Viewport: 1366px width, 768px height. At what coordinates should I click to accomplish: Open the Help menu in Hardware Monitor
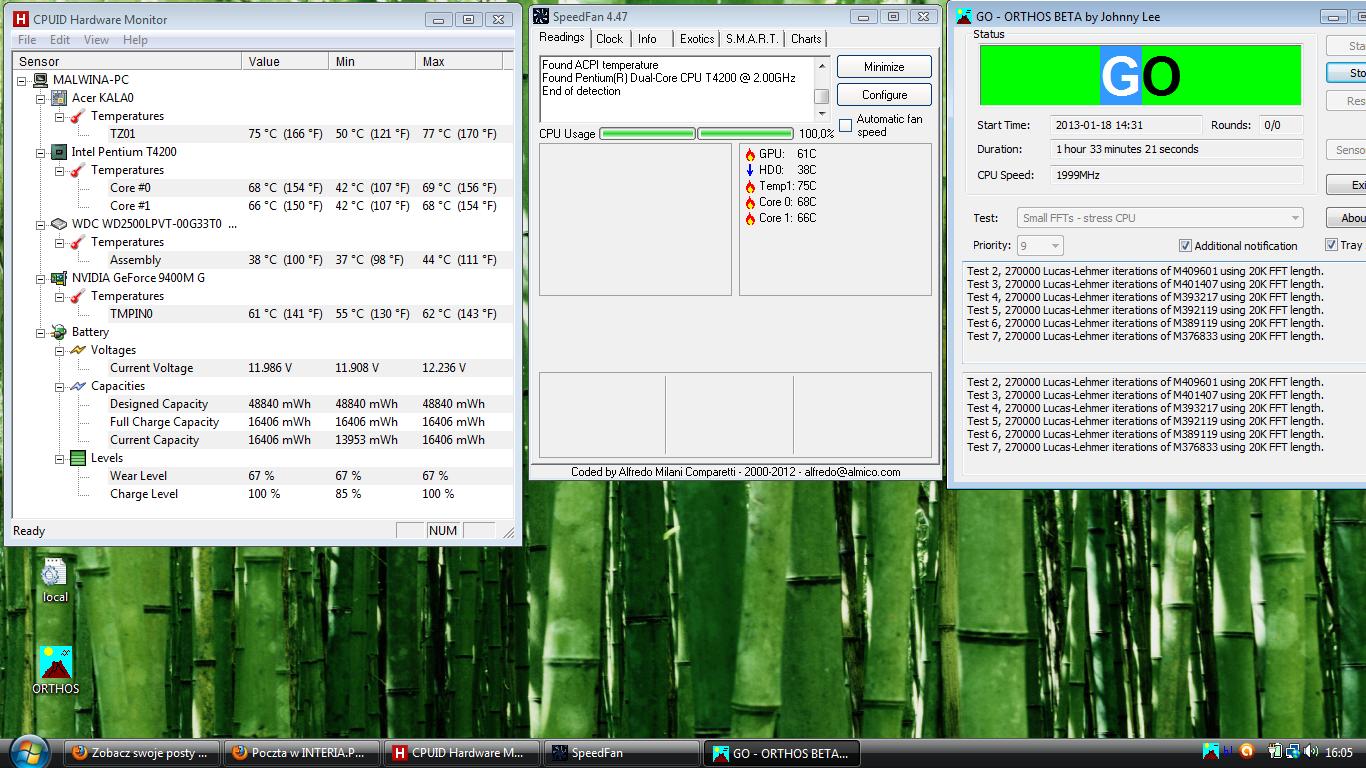coord(135,40)
